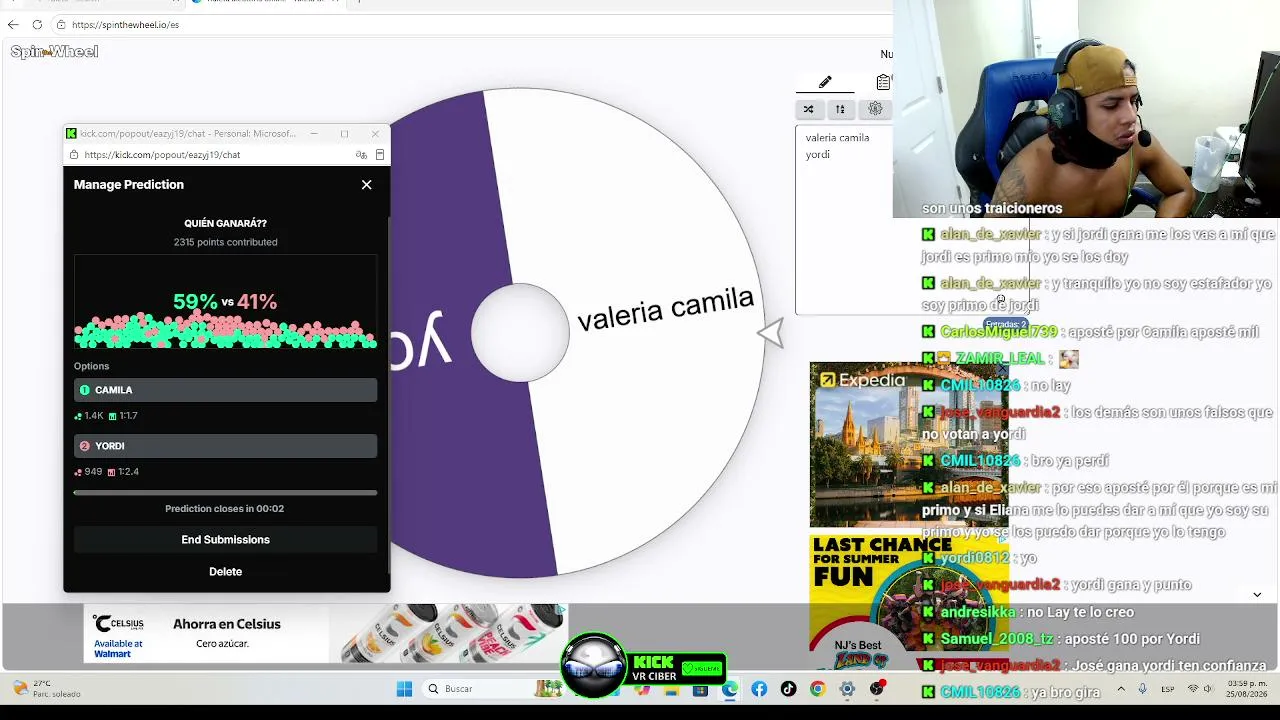Open the weather widget showing 27°C
Viewport: 1280px width, 720px height.
(x=45, y=689)
